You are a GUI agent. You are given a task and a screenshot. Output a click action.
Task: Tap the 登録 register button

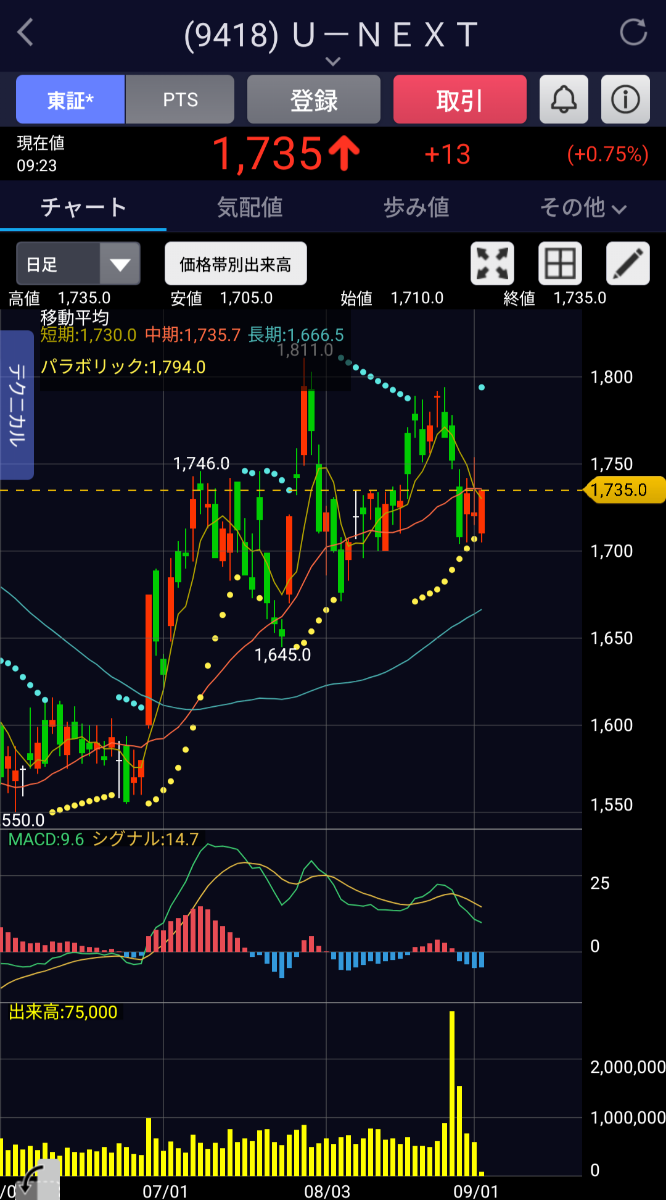coord(314,100)
